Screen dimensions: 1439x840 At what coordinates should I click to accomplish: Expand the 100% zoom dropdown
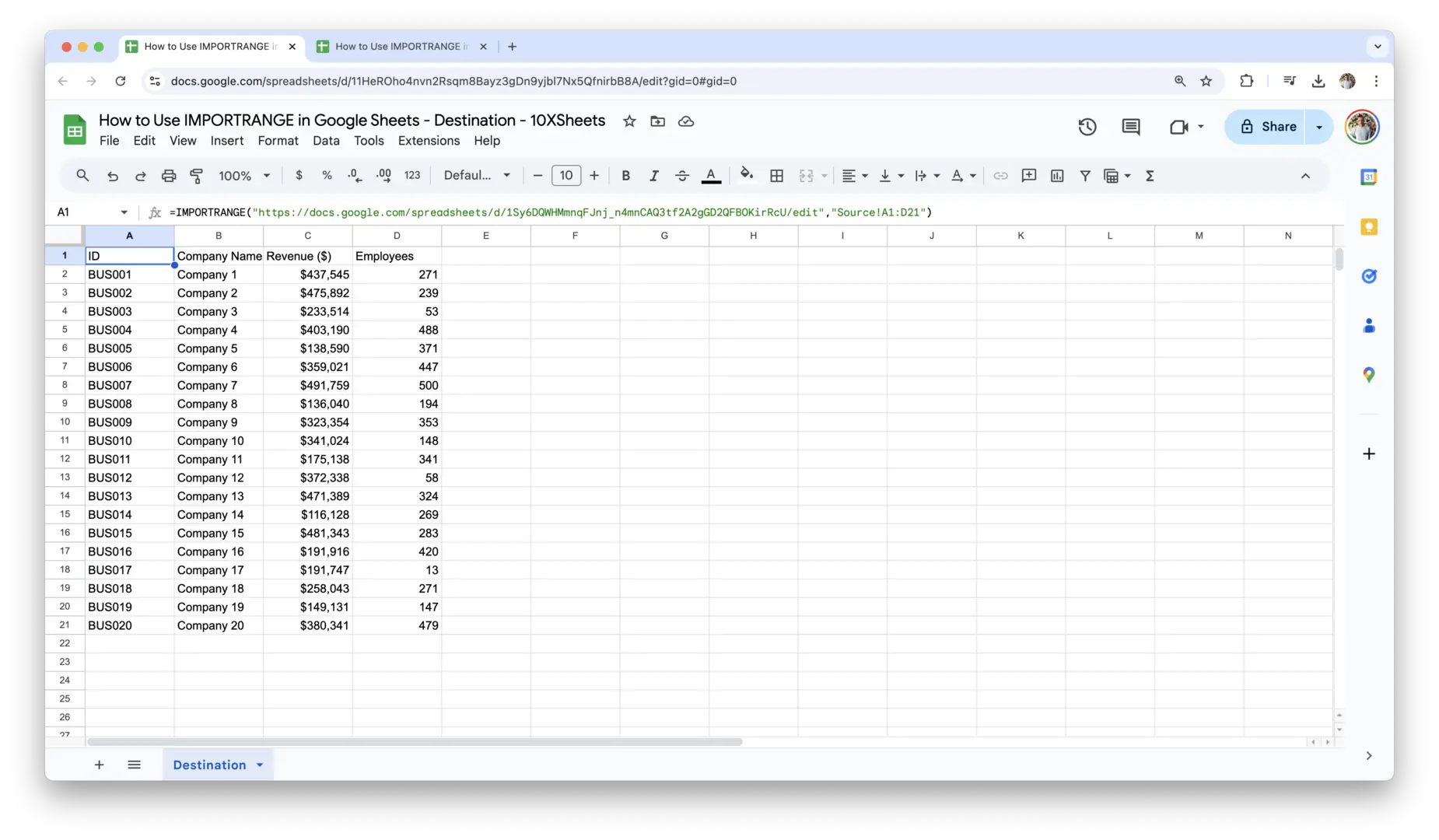pyautogui.click(x=244, y=176)
